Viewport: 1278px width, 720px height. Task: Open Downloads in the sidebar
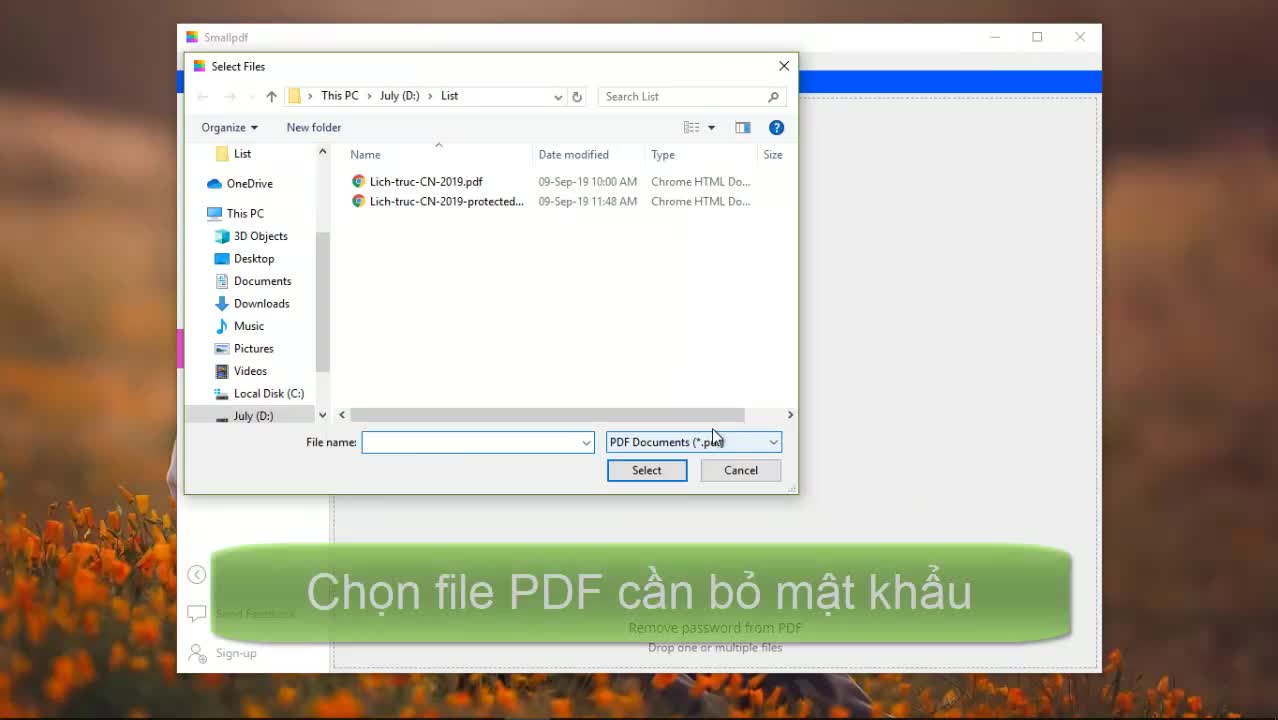261,303
